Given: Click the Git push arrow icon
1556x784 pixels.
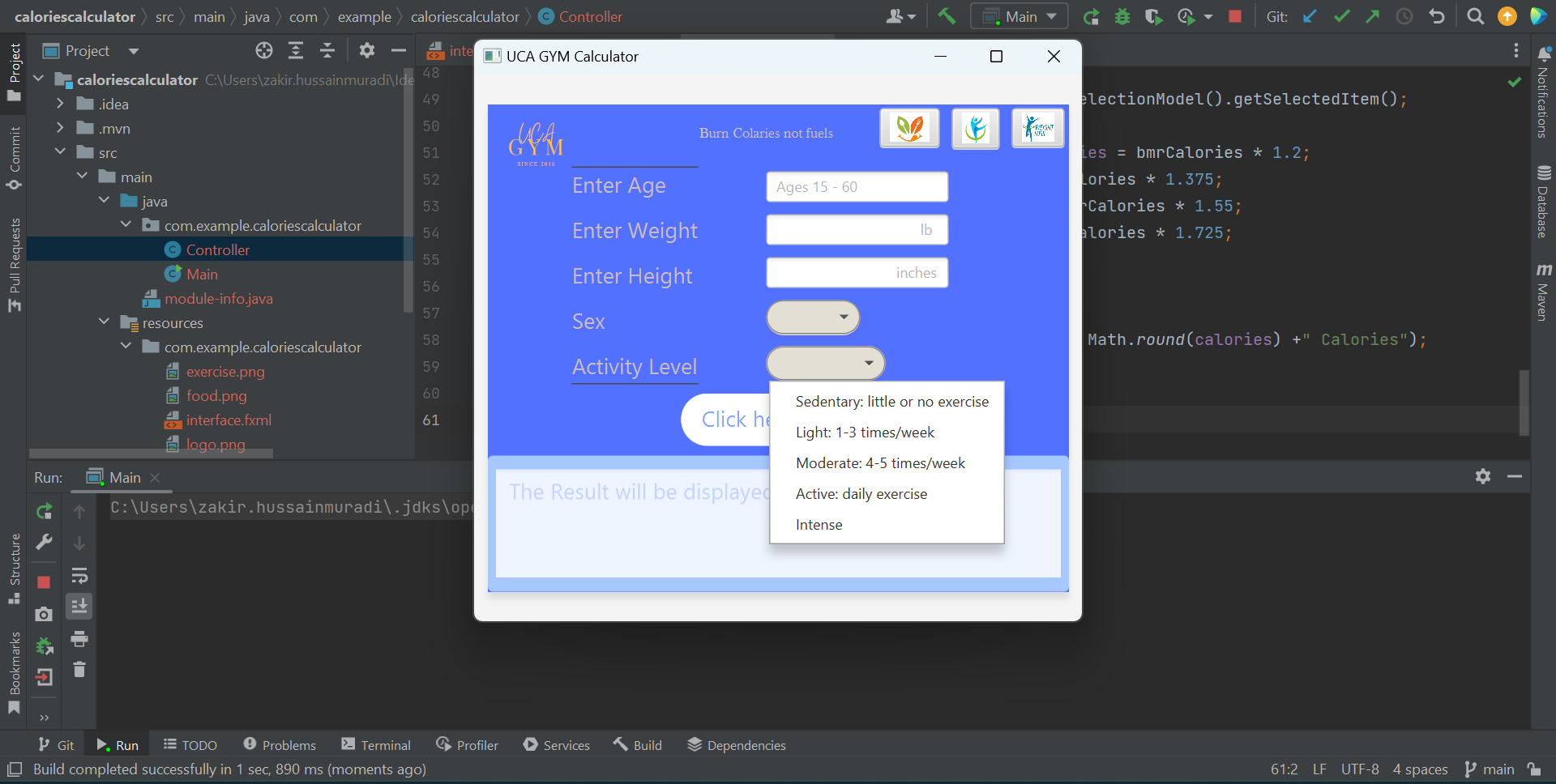Looking at the screenshot, I should [x=1373, y=16].
